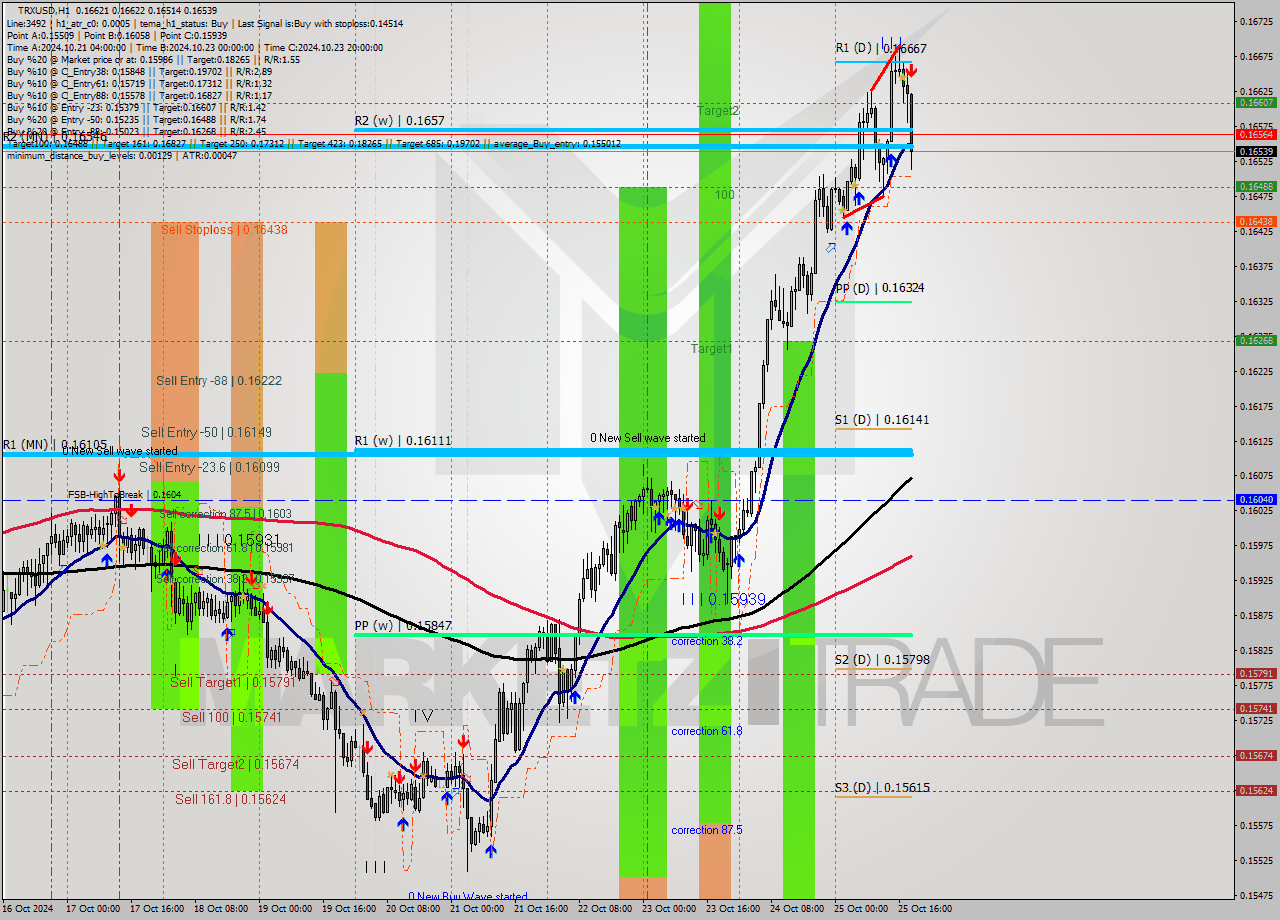Screen dimensions: 1280x920
Task: Select the blue correction 38.2 label
Action: [x=706, y=641]
